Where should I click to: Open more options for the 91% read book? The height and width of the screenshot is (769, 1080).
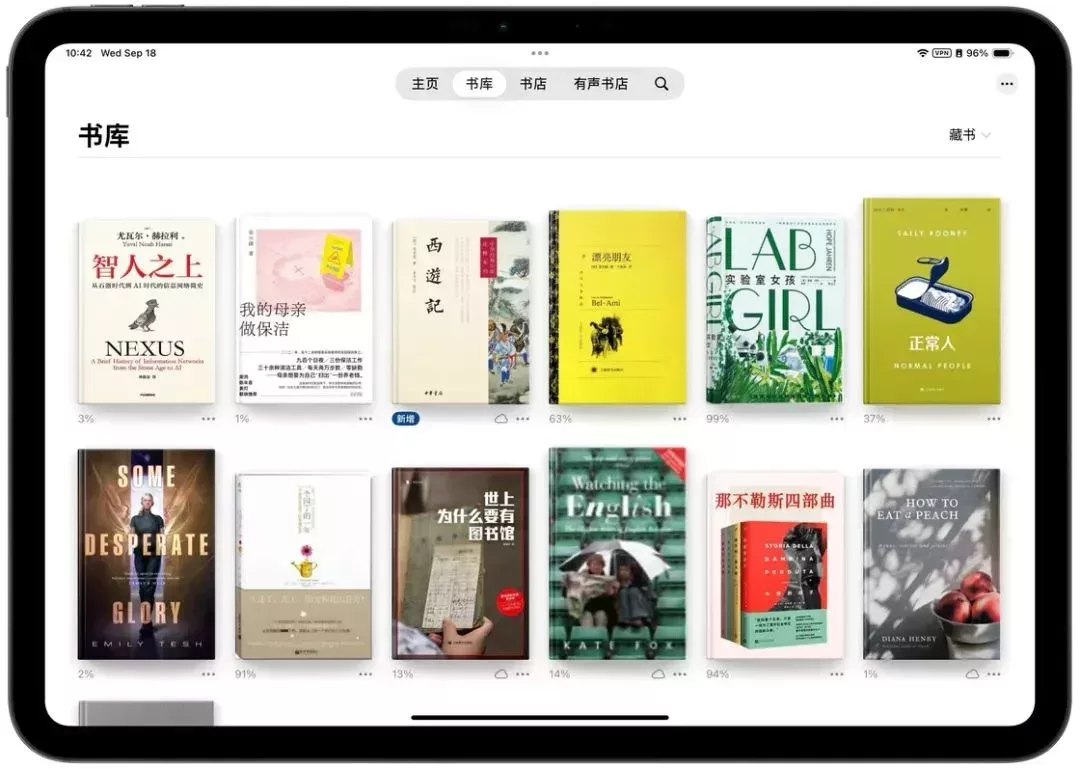coord(365,675)
